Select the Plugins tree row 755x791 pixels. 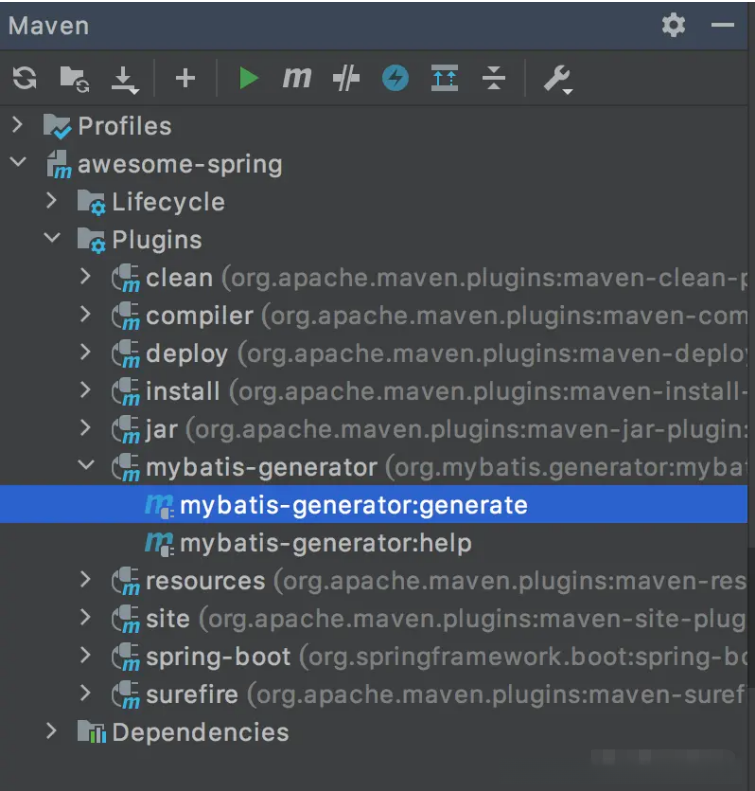tap(374, 240)
